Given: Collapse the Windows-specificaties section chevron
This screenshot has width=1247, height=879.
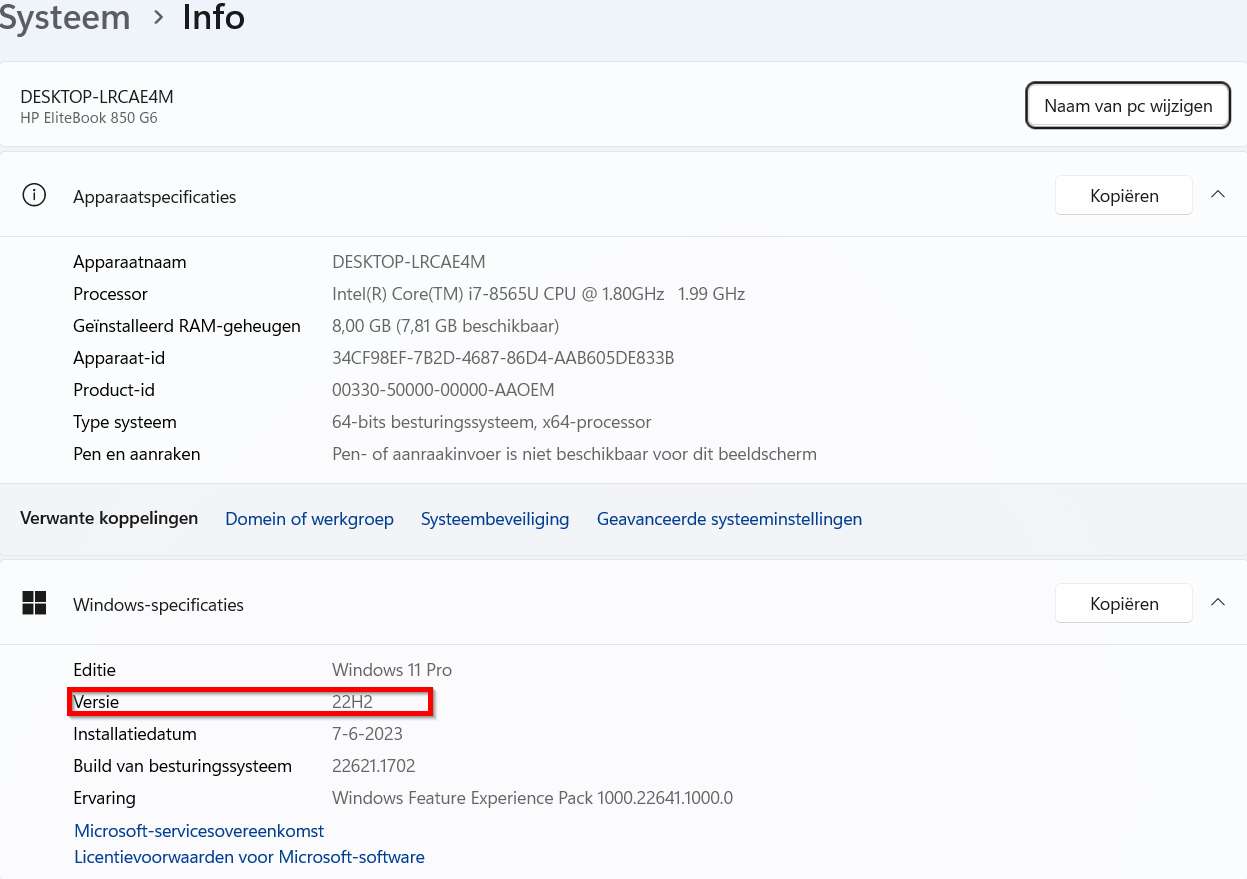Looking at the screenshot, I should [x=1217, y=602].
